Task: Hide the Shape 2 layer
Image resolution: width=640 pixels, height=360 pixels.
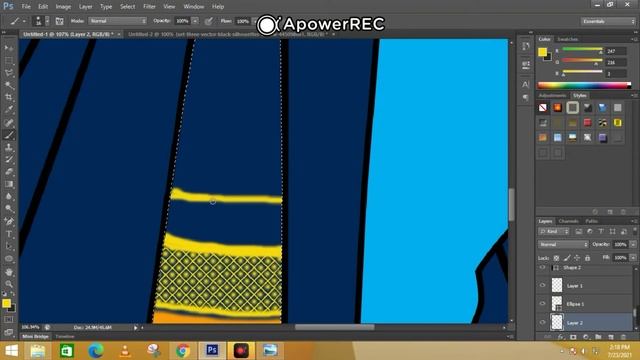Action: click(542, 268)
